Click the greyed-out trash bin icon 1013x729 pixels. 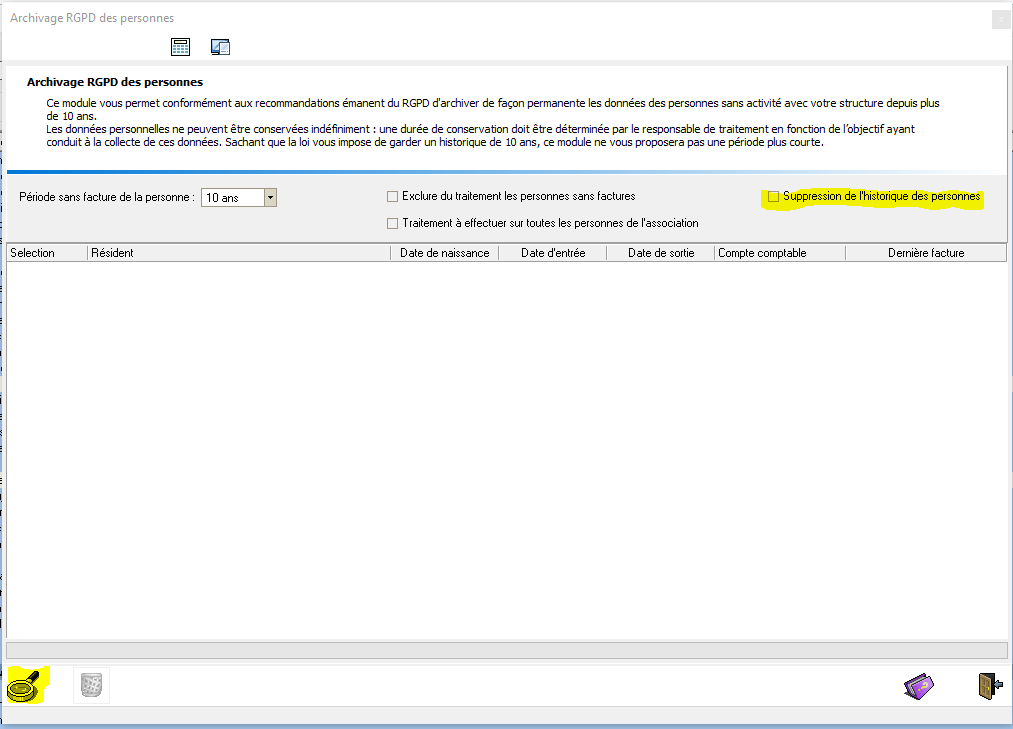[91, 685]
